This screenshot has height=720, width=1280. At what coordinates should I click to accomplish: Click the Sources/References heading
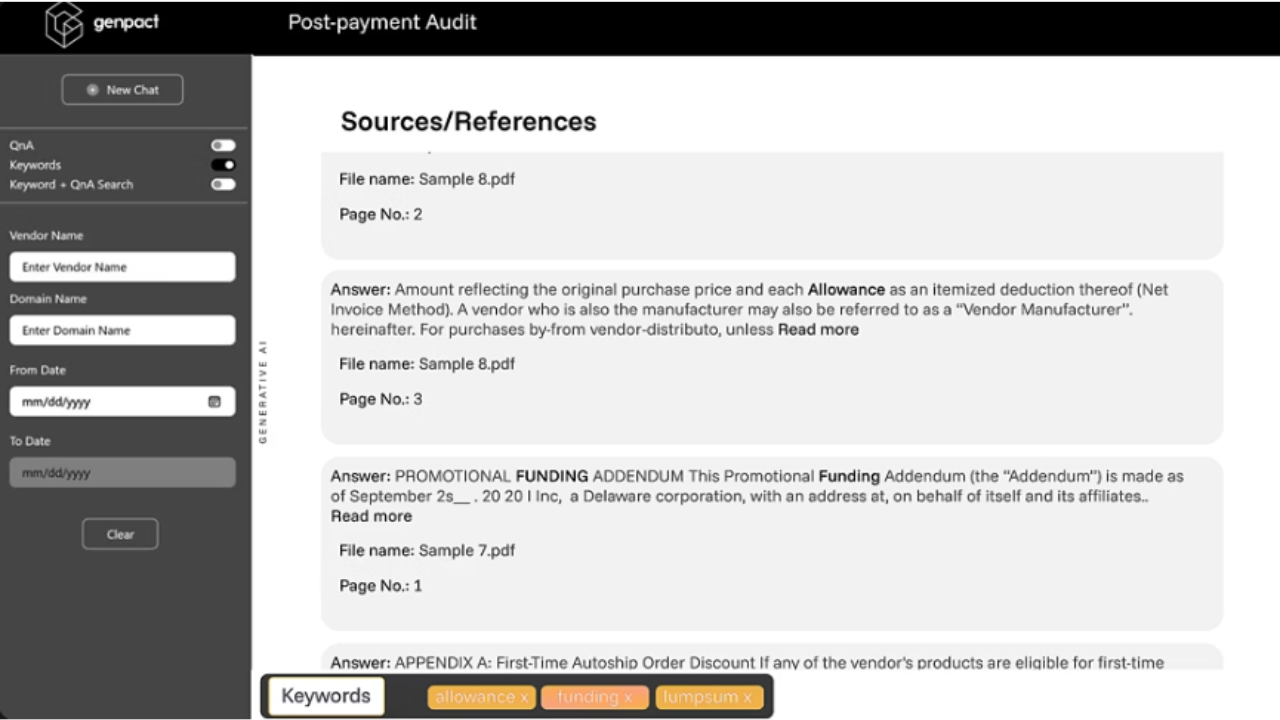click(468, 121)
